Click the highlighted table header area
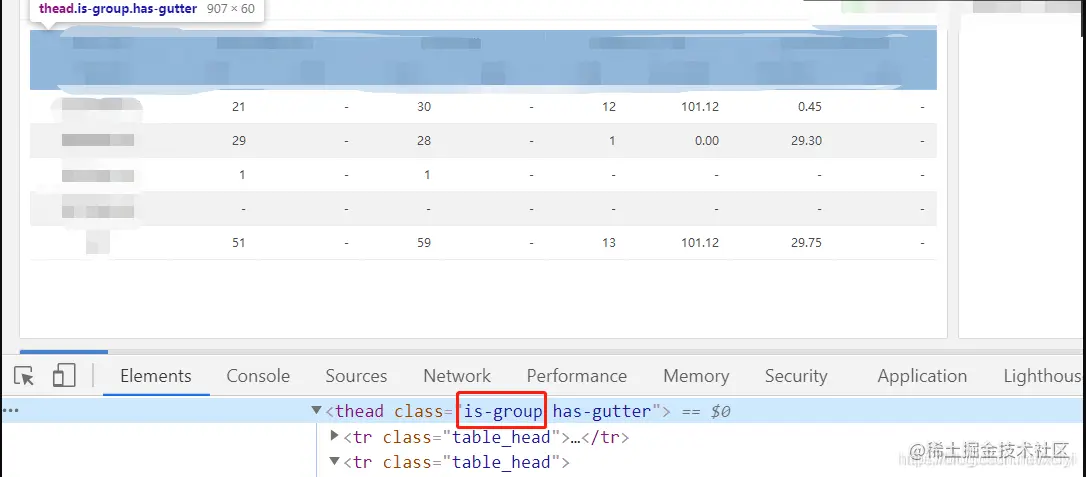This screenshot has width=1086, height=477. 483,60
